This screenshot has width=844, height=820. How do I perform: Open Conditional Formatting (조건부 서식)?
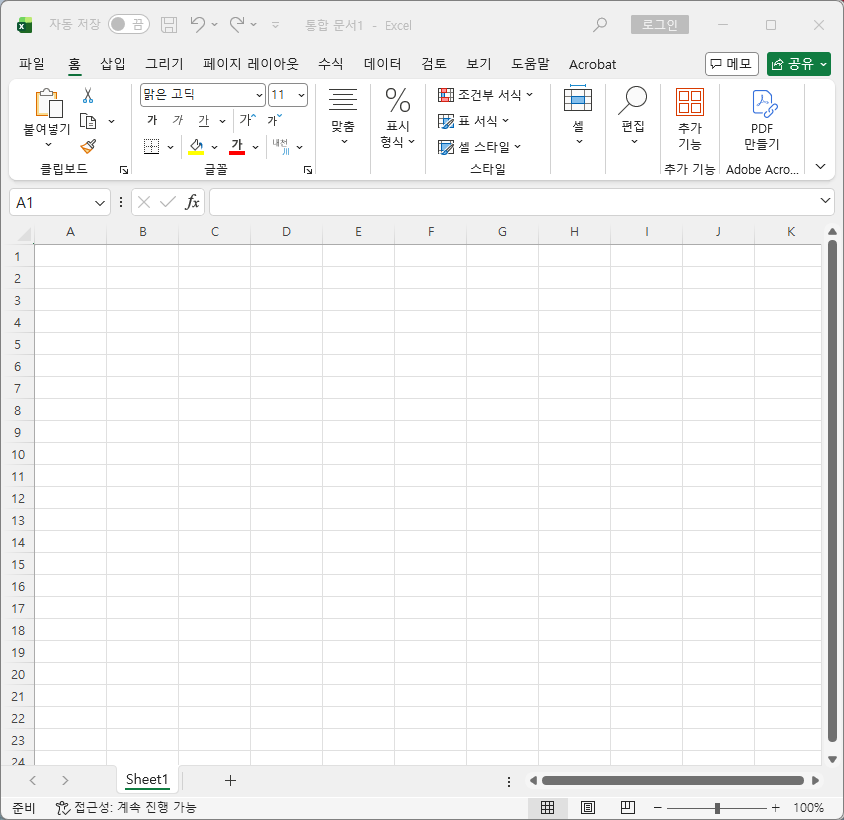(485, 95)
